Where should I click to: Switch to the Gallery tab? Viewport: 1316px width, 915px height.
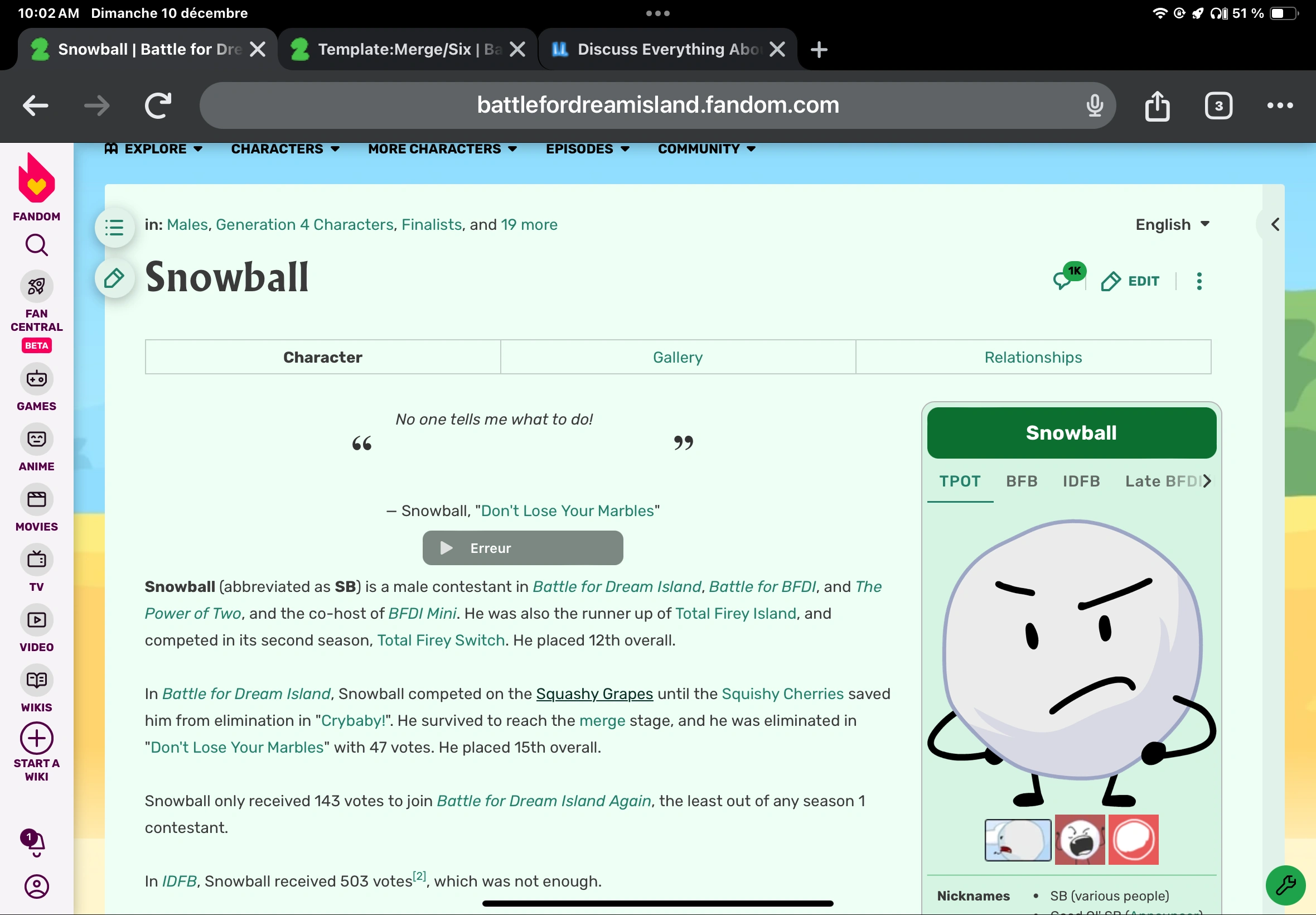[x=676, y=357]
